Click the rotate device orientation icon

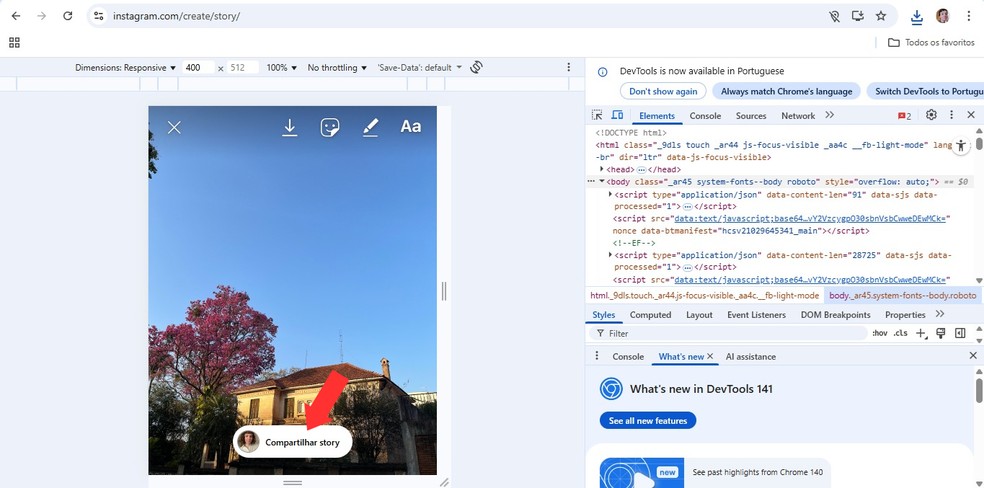point(476,67)
